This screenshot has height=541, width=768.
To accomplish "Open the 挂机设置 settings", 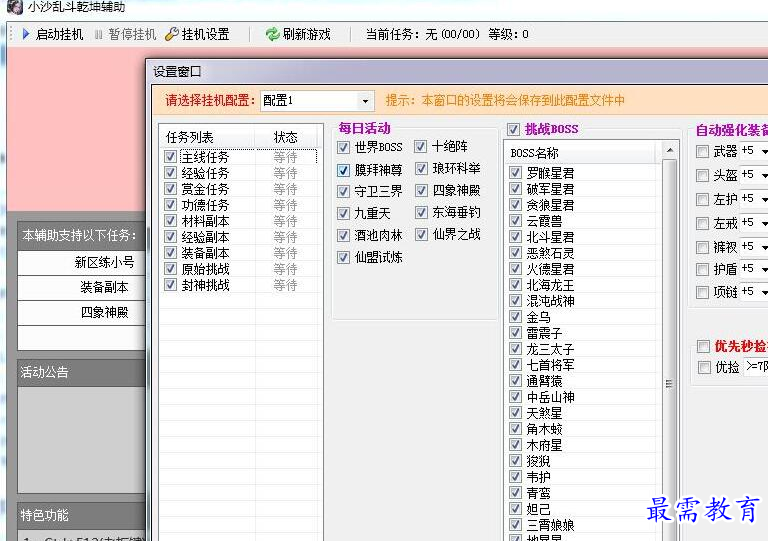I will (198, 34).
